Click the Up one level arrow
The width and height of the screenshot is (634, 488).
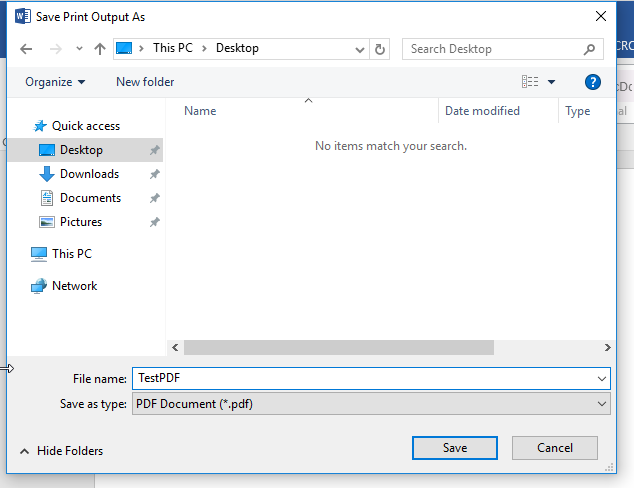click(x=99, y=49)
